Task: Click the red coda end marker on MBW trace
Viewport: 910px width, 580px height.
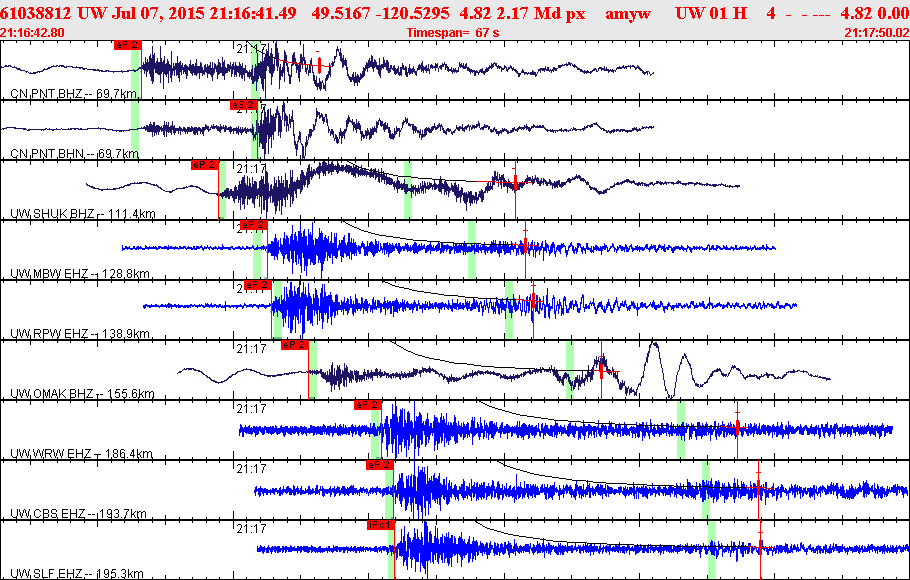Action: (x=525, y=246)
